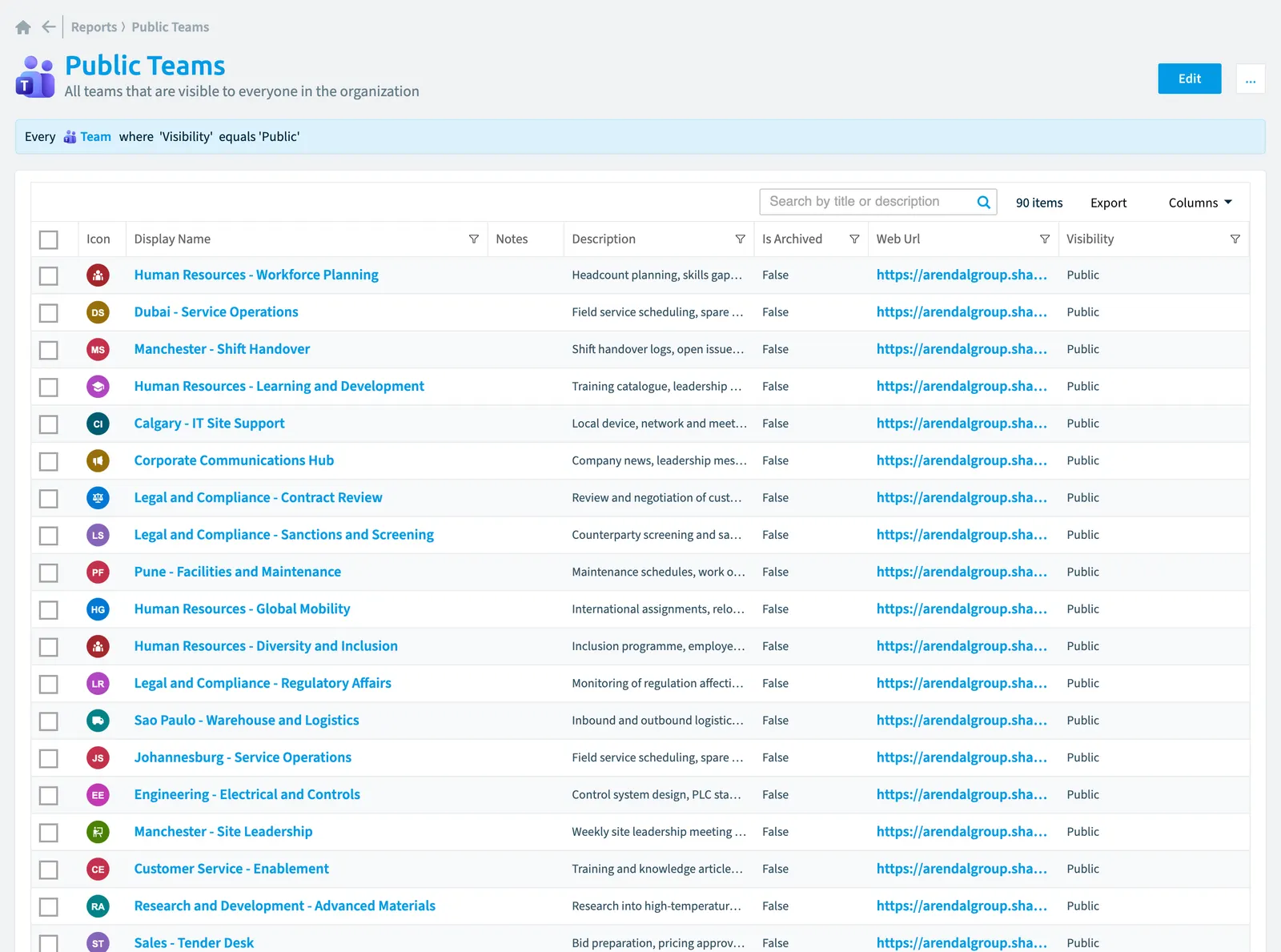Click the back arrow icon
The width and height of the screenshot is (1281, 952).
49,27
